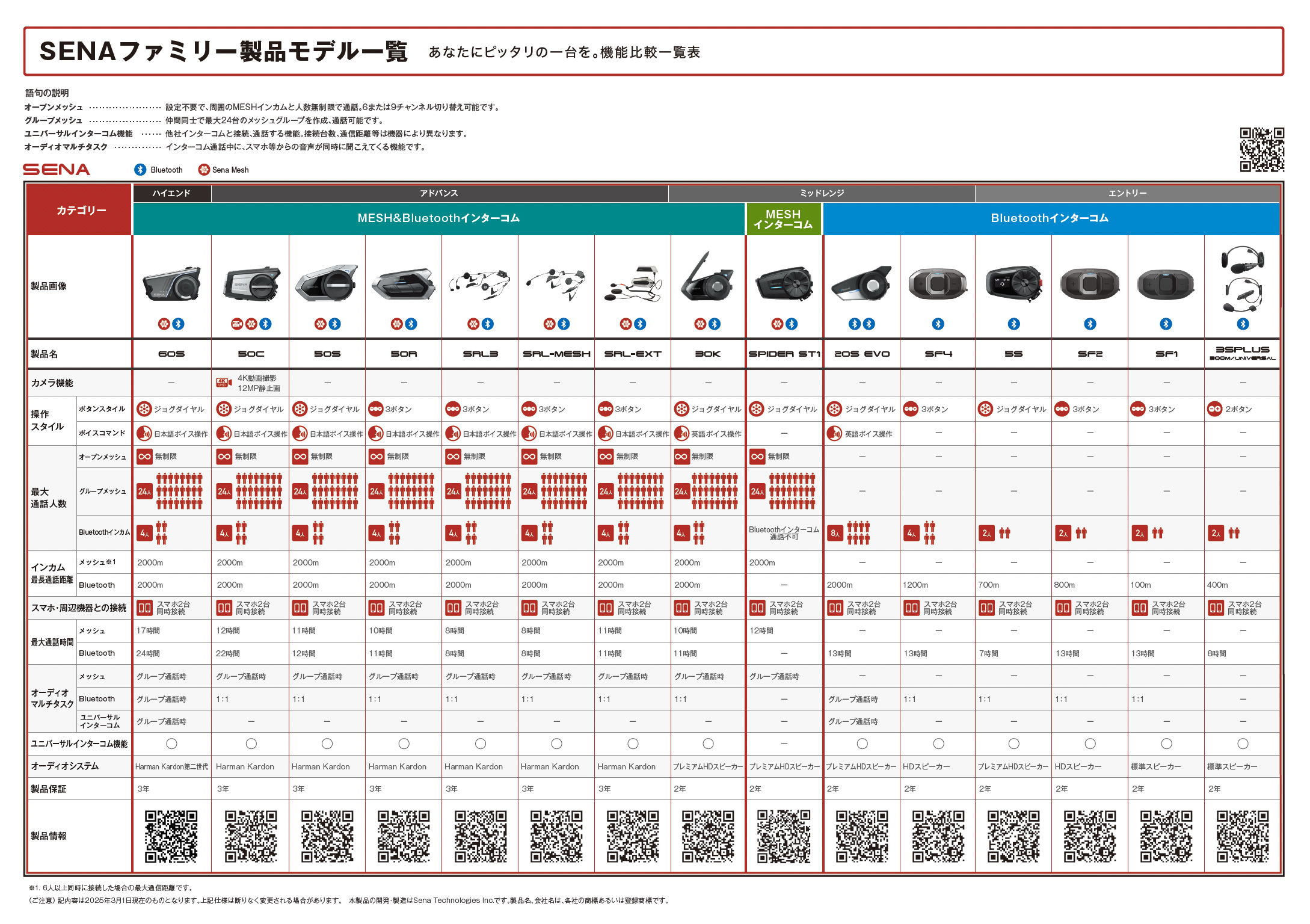Click the Bluetooth legend icon beside the SENA logo

coord(141,170)
